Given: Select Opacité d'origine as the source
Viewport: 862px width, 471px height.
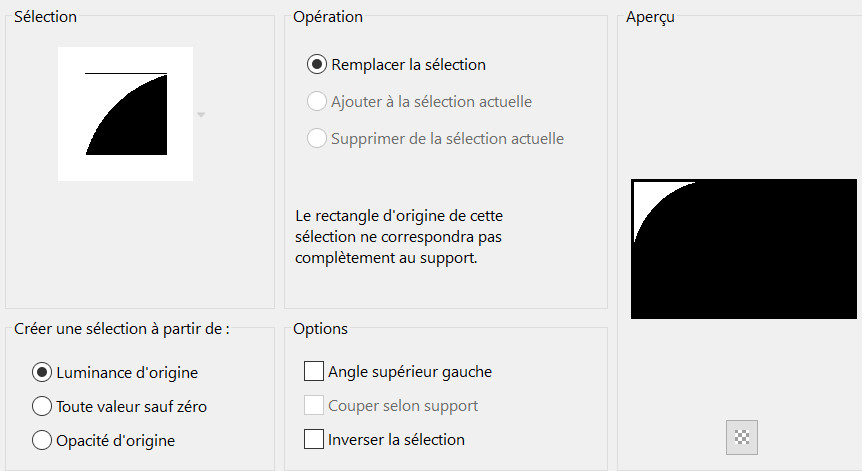Looking at the screenshot, I should (42, 439).
